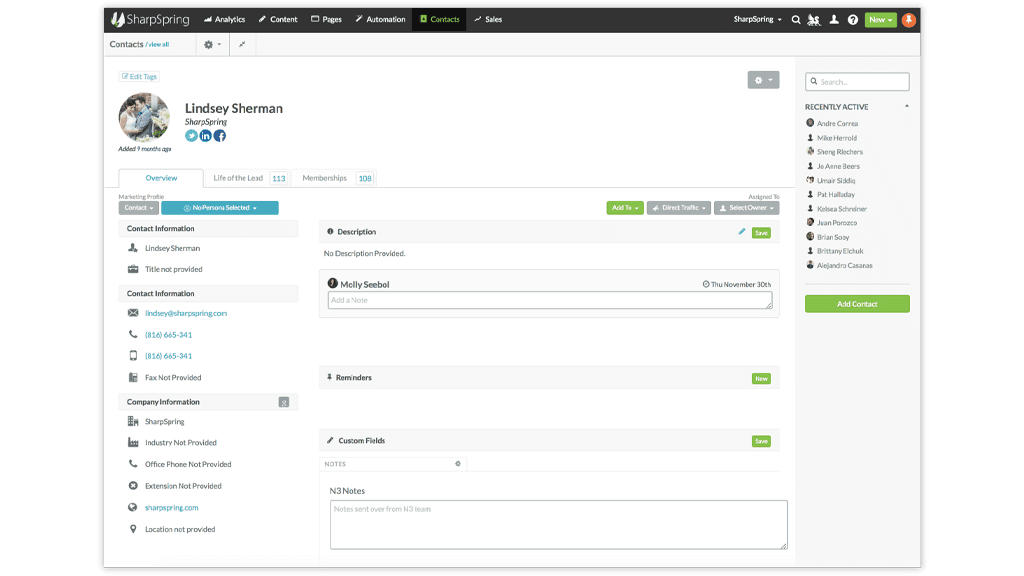
Task: Click the Company Information edit icon
Action: coord(284,402)
